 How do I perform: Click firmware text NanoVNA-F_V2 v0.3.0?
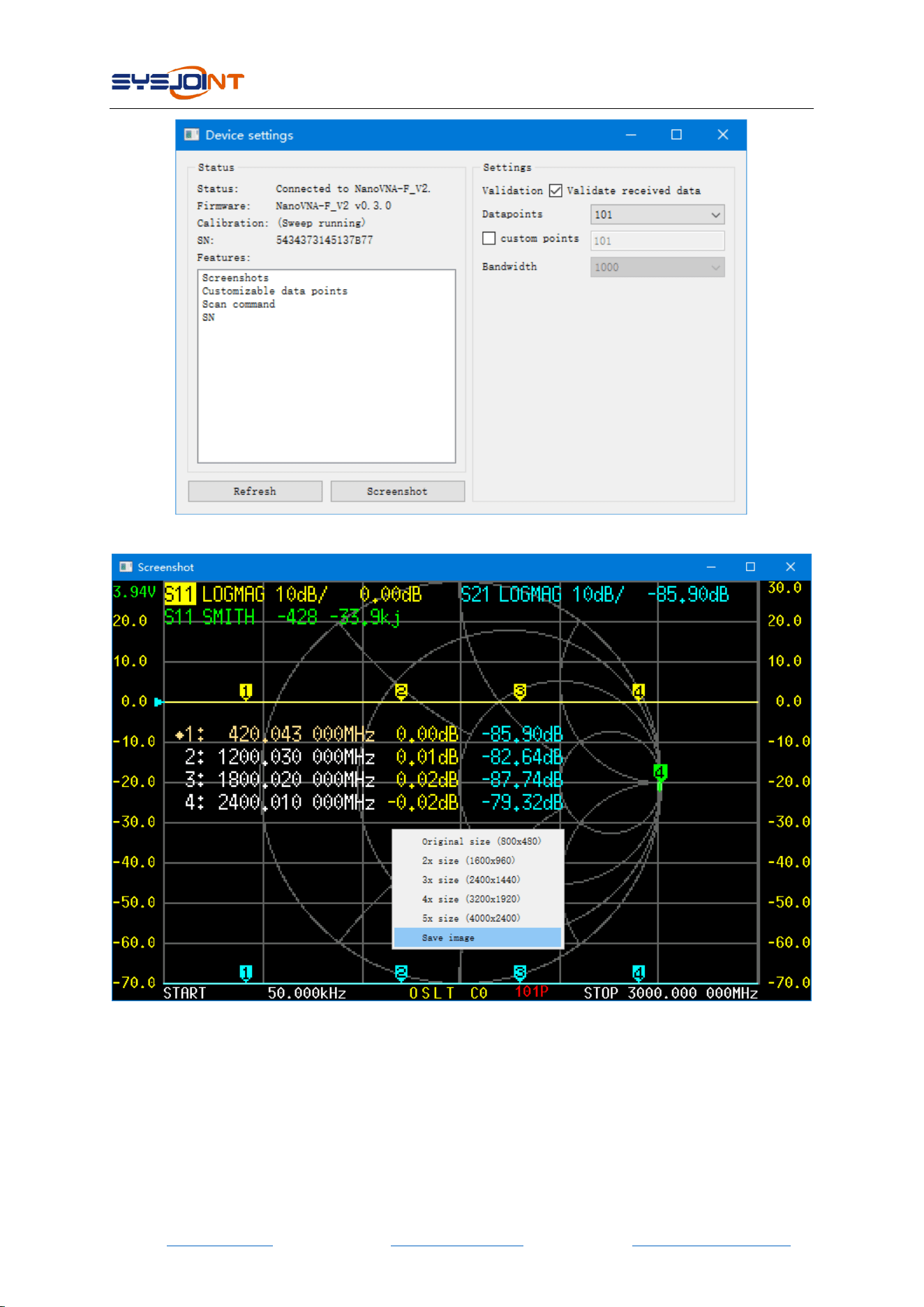334,206
